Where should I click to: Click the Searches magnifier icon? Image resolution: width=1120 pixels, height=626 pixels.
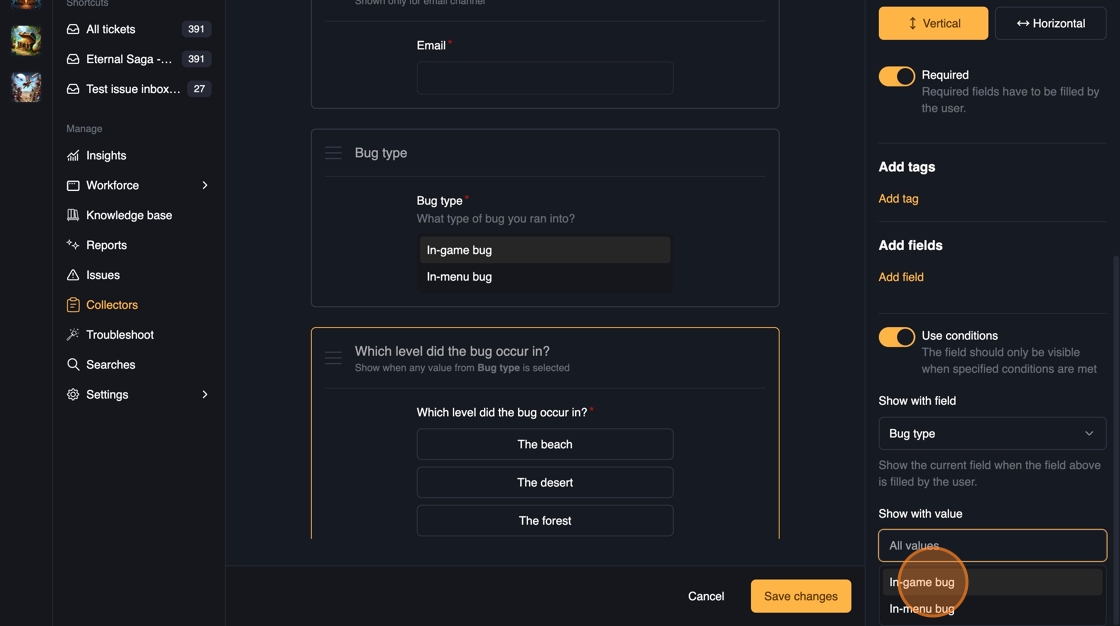[73, 365]
